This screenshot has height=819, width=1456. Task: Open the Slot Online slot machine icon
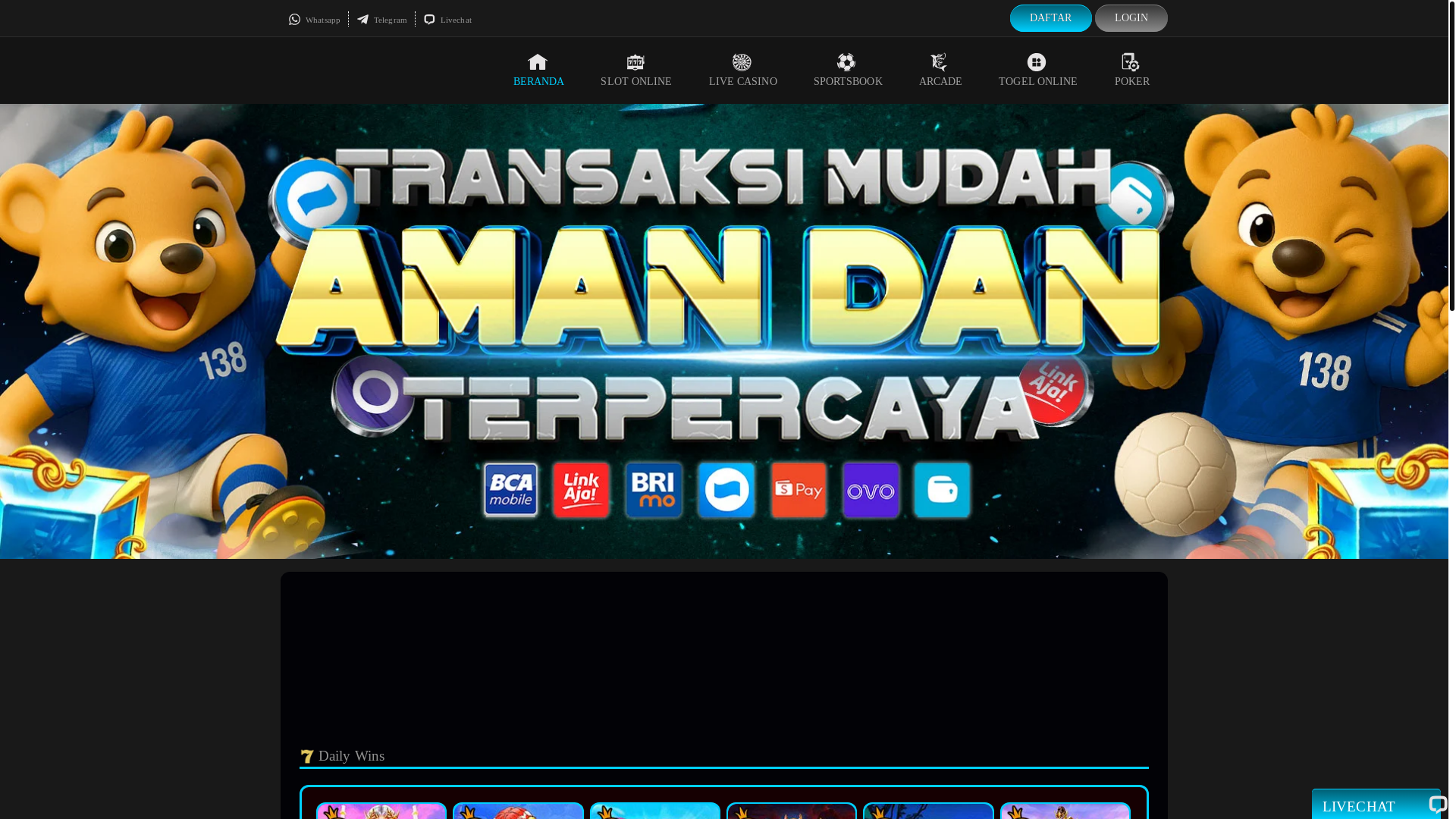[635, 62]
